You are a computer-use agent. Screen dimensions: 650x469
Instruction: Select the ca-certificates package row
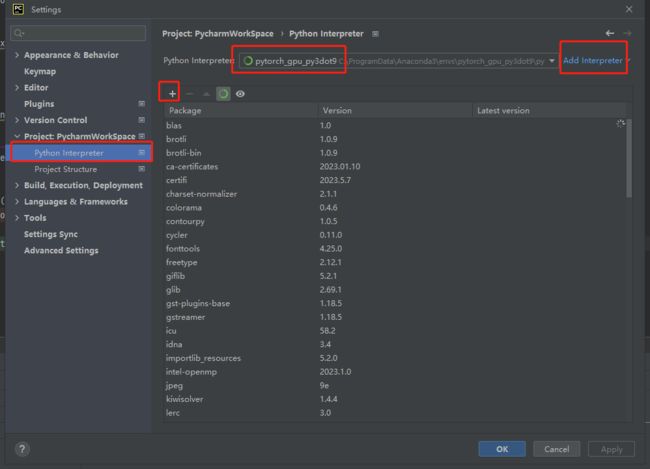click(395, 166)
